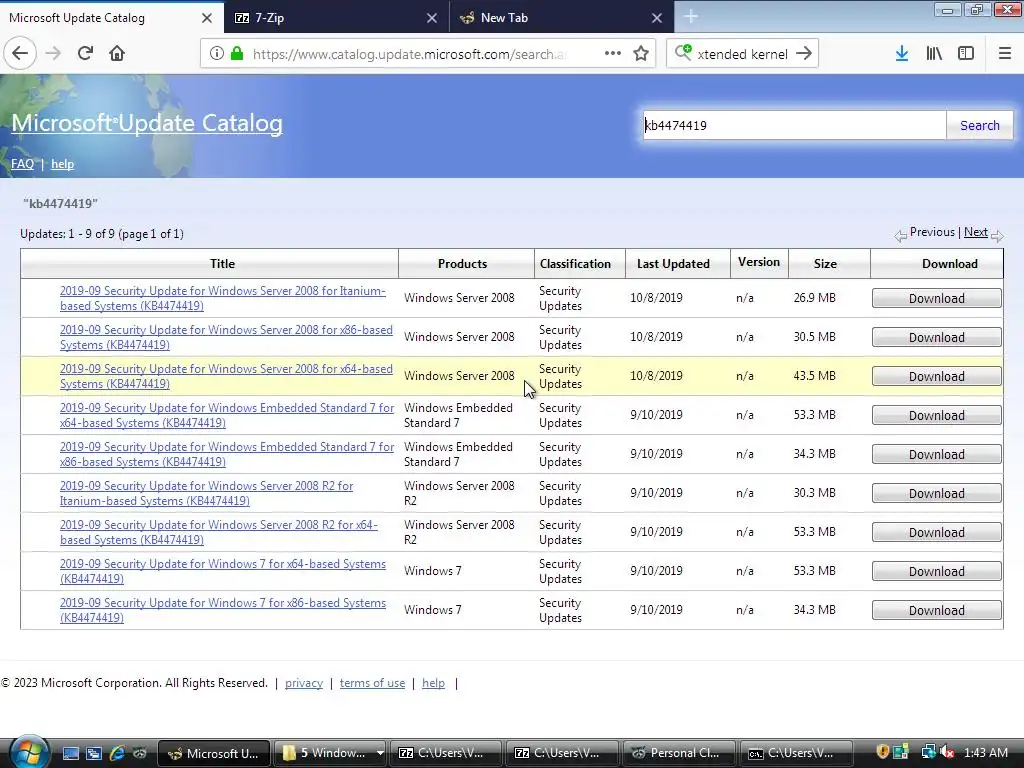Open the page actions three-dot menu
Viewport: 1024px width, 768px height.
click(613, 54)
